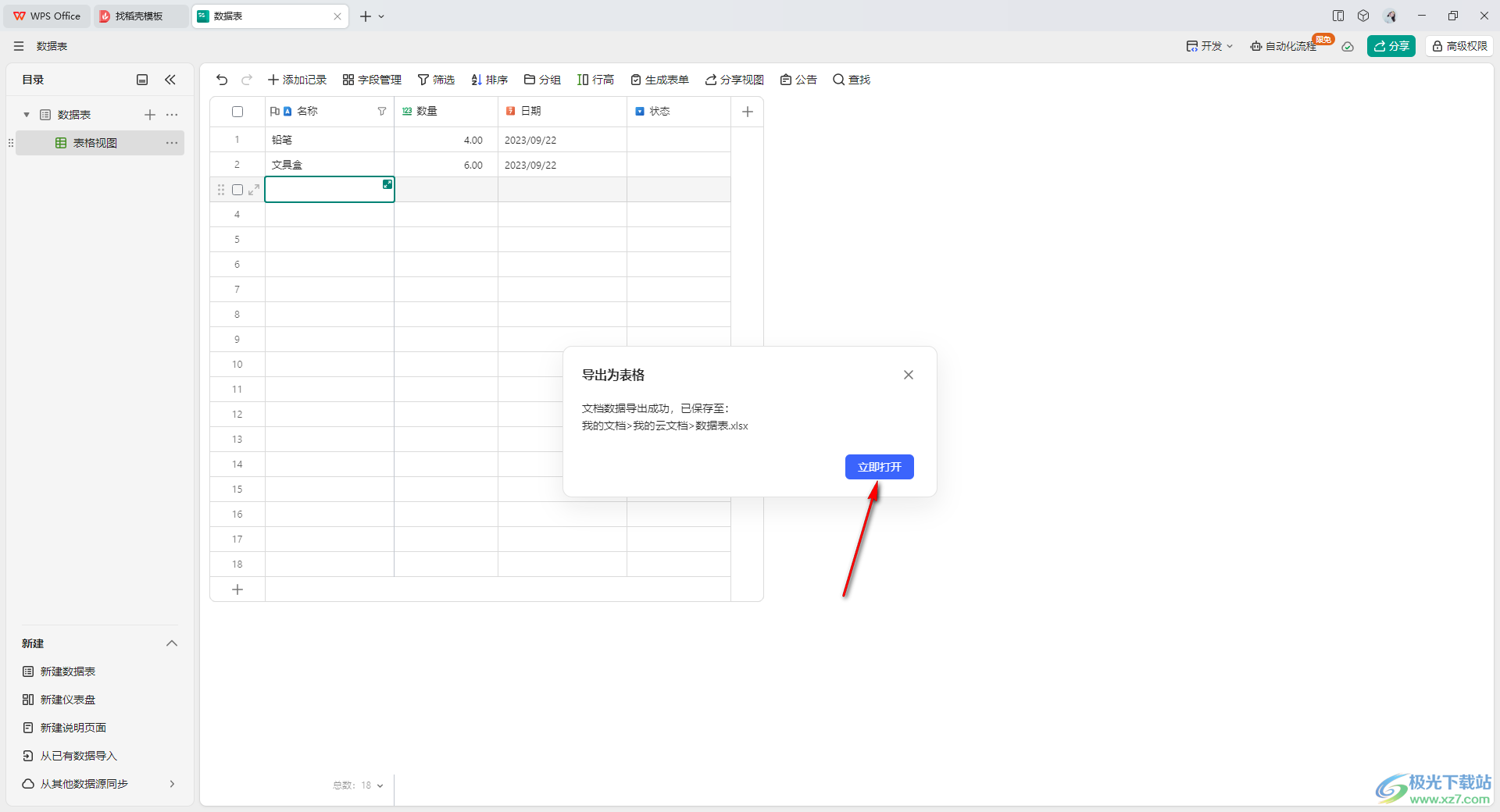Select the cell containing 文具盒
This screenshot has height=812, width=1500.
tap(330, 165)
